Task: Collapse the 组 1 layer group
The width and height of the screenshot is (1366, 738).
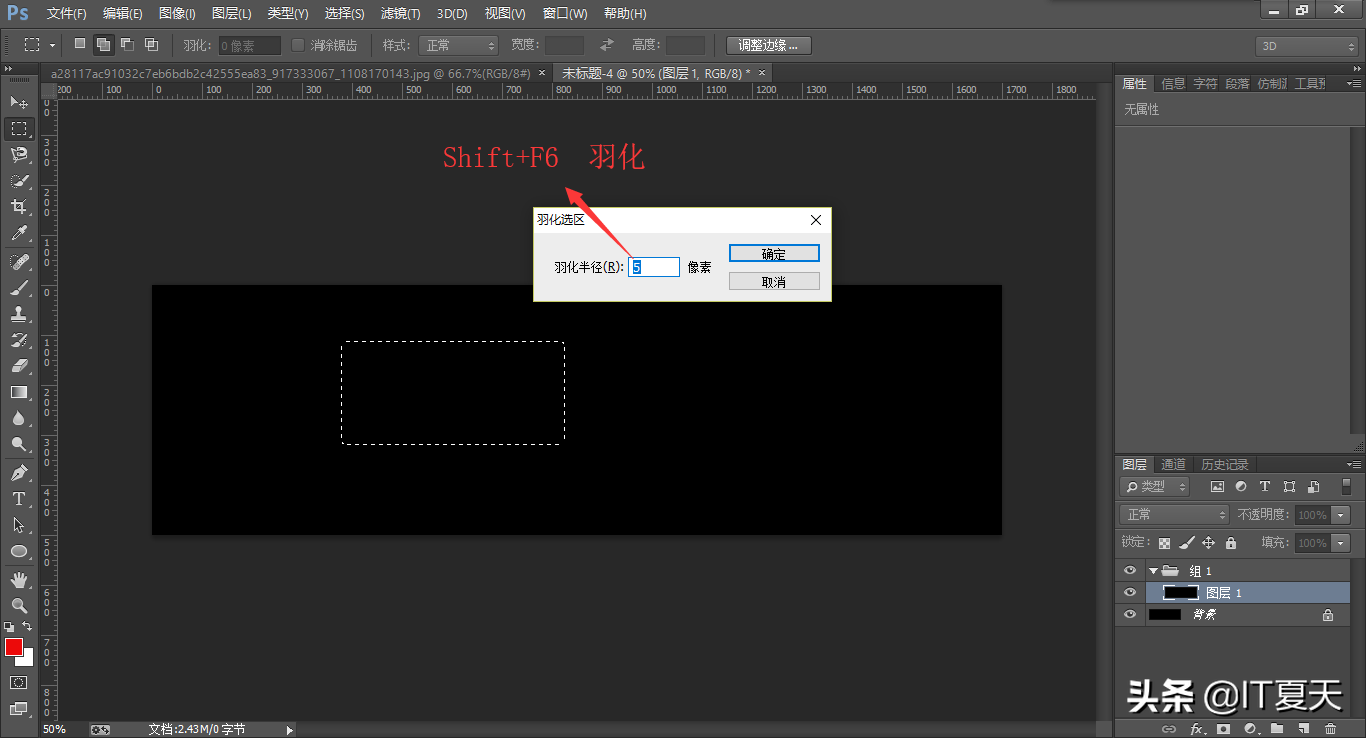Action: pos(1153,571)
